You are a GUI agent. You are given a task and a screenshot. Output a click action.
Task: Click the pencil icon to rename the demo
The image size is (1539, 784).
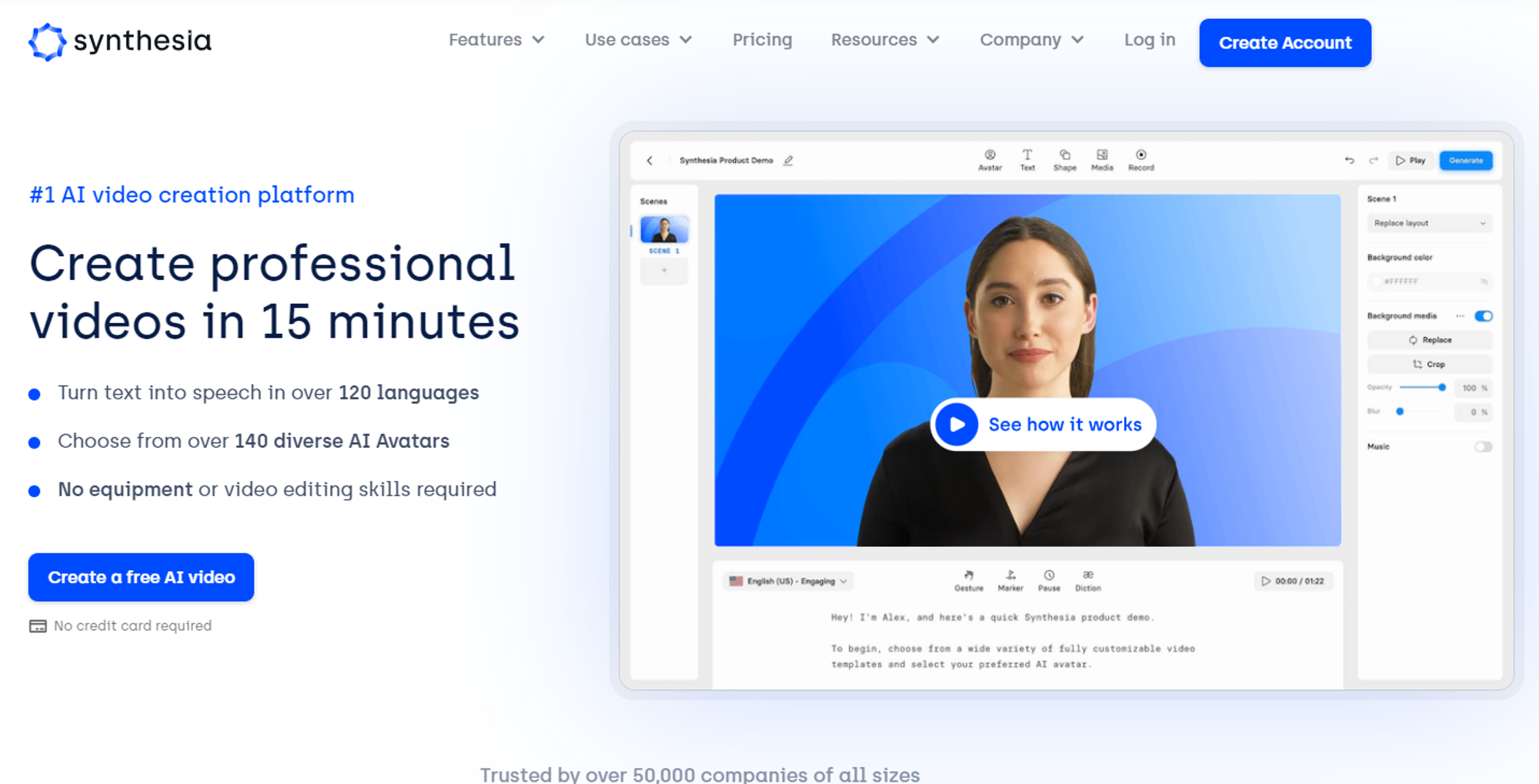pyautogui.click(x=788, y=161)
